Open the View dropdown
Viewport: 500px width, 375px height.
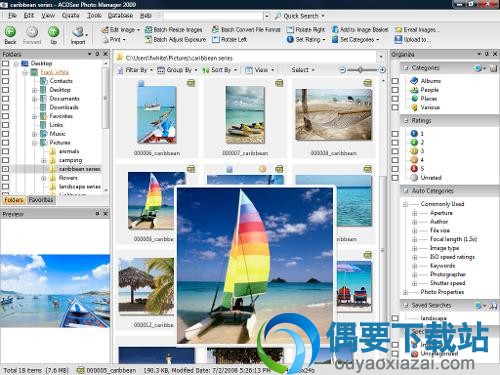click(x=260, y=70)
